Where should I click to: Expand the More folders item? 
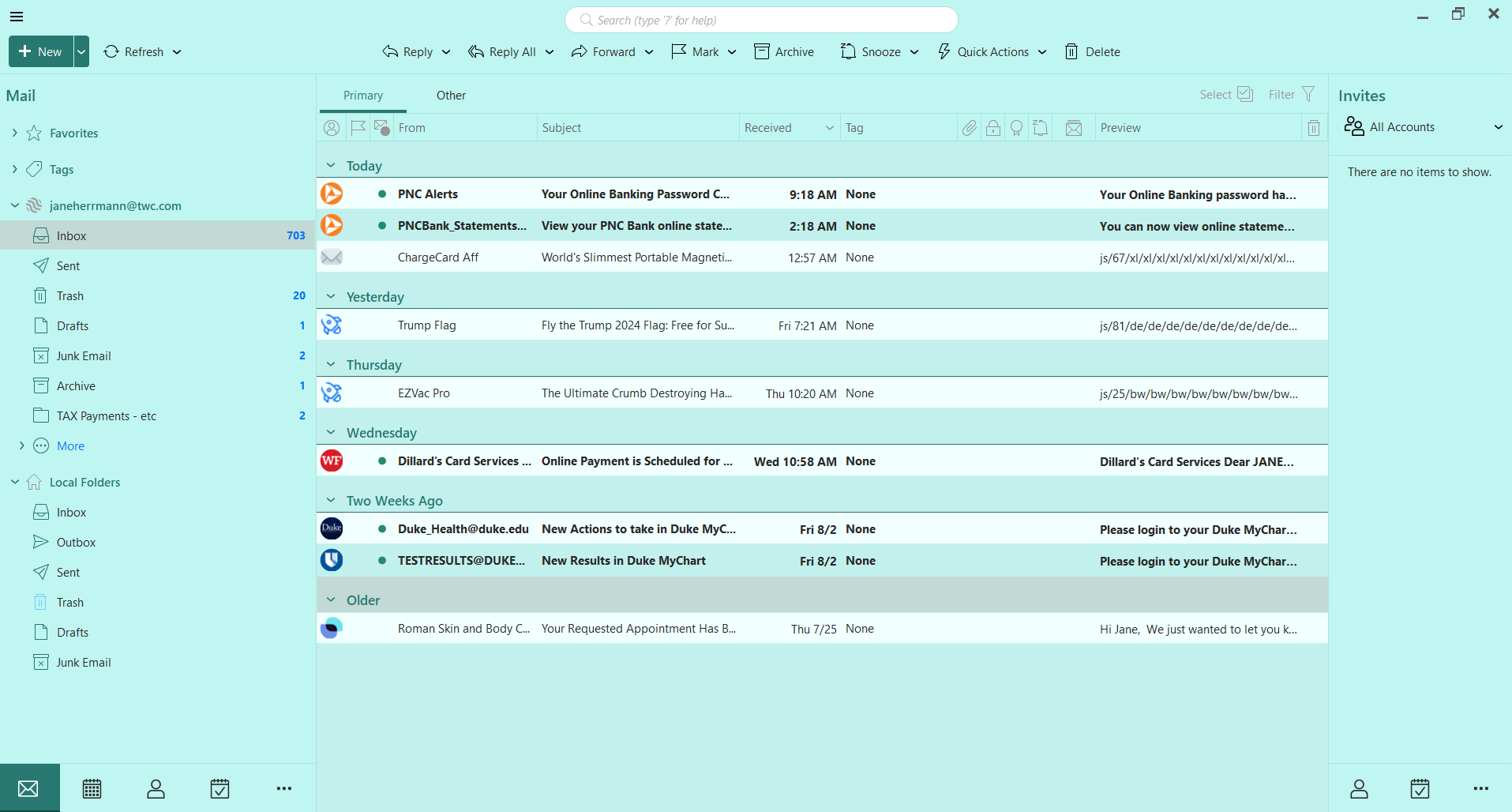click(22, 445)
